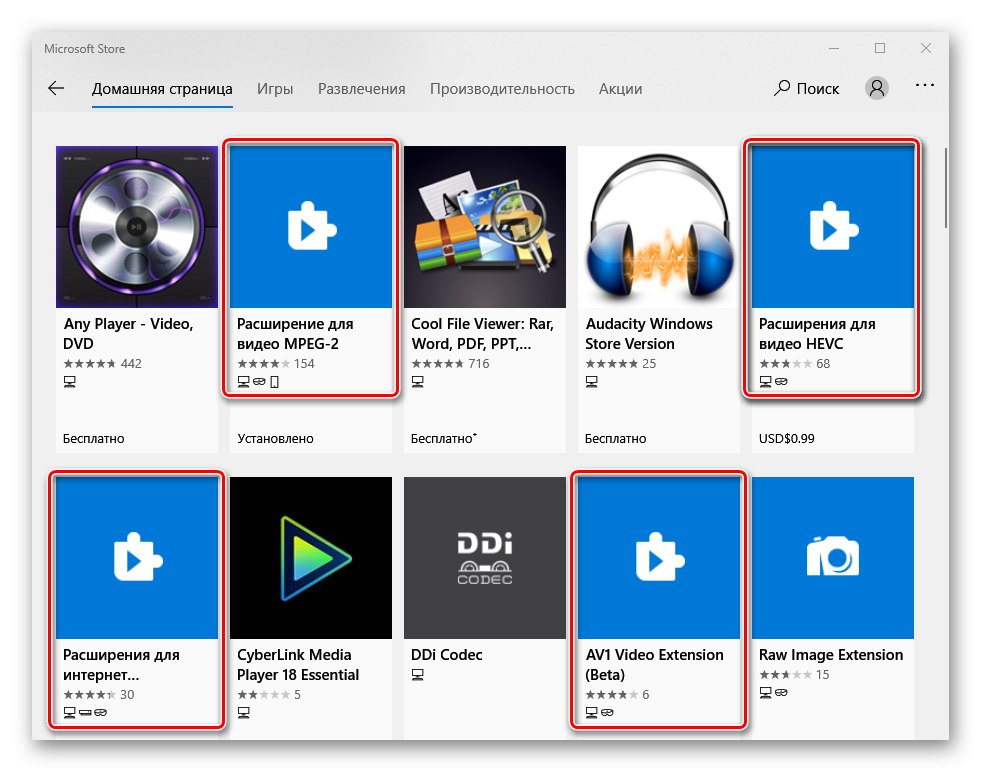Switch to the Развлечения tab

(x=362, y=88)
